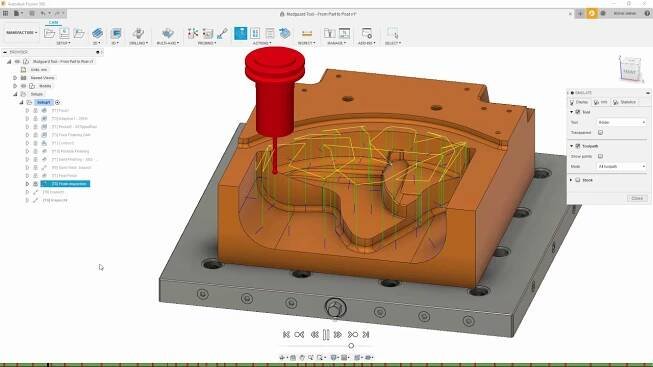The image size is (653, 367).
Task: Expand the Stock section in Simulate panel
Action: click(x=571, y=180)
